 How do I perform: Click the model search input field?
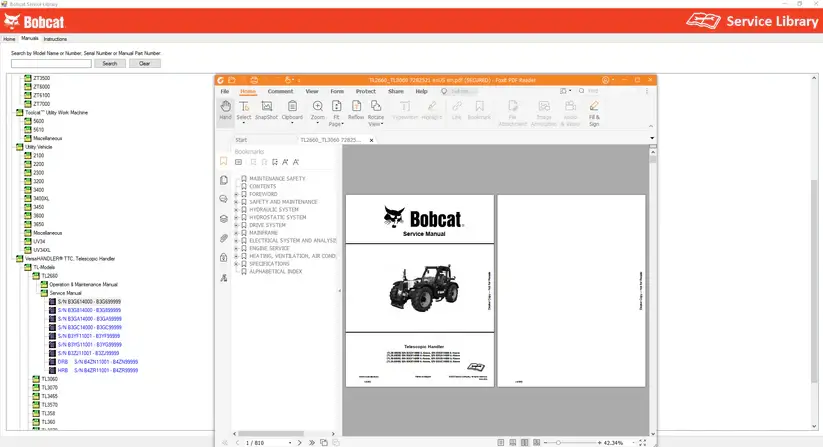(51, 63)
